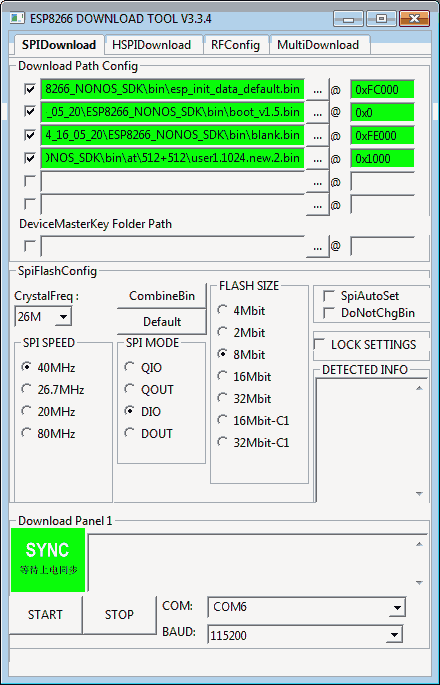Browse for user1.1024.new.2.bin file

pos(317,159)
